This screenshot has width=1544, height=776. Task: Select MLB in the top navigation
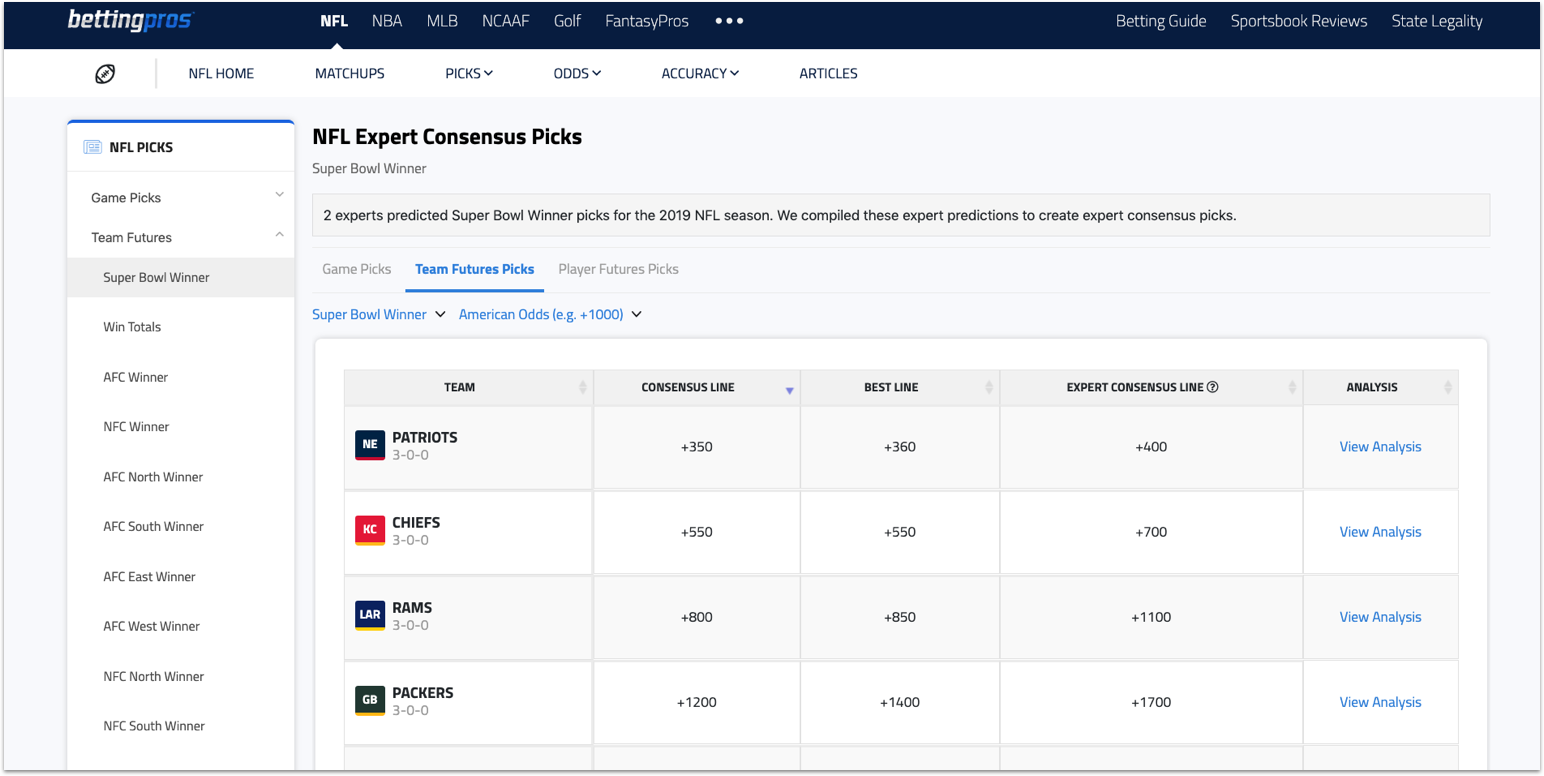point(442,21)
